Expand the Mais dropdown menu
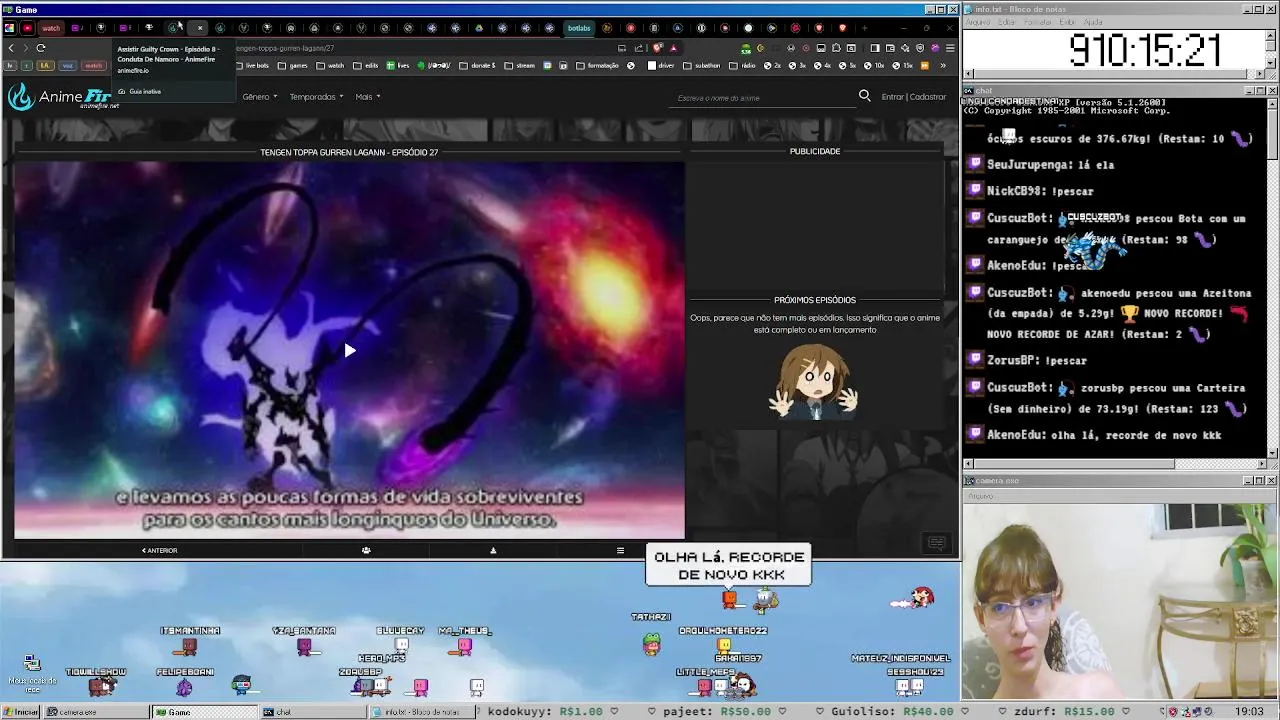This screenshot has height=720, width=1280. 367,97
